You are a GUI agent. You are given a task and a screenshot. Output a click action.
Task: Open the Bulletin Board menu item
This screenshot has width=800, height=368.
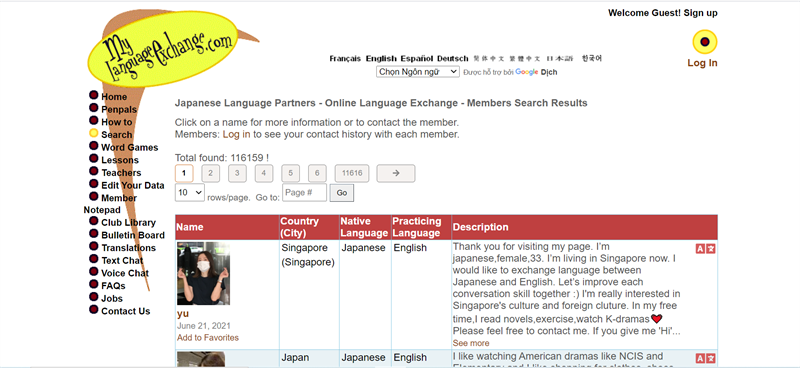[133, 235]
